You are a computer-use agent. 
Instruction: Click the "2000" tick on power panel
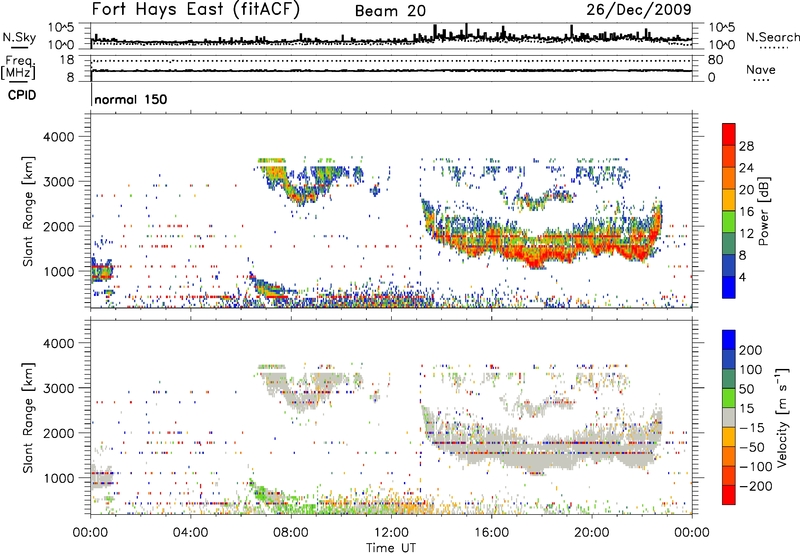pyautogui.click(x=58, y=226)
